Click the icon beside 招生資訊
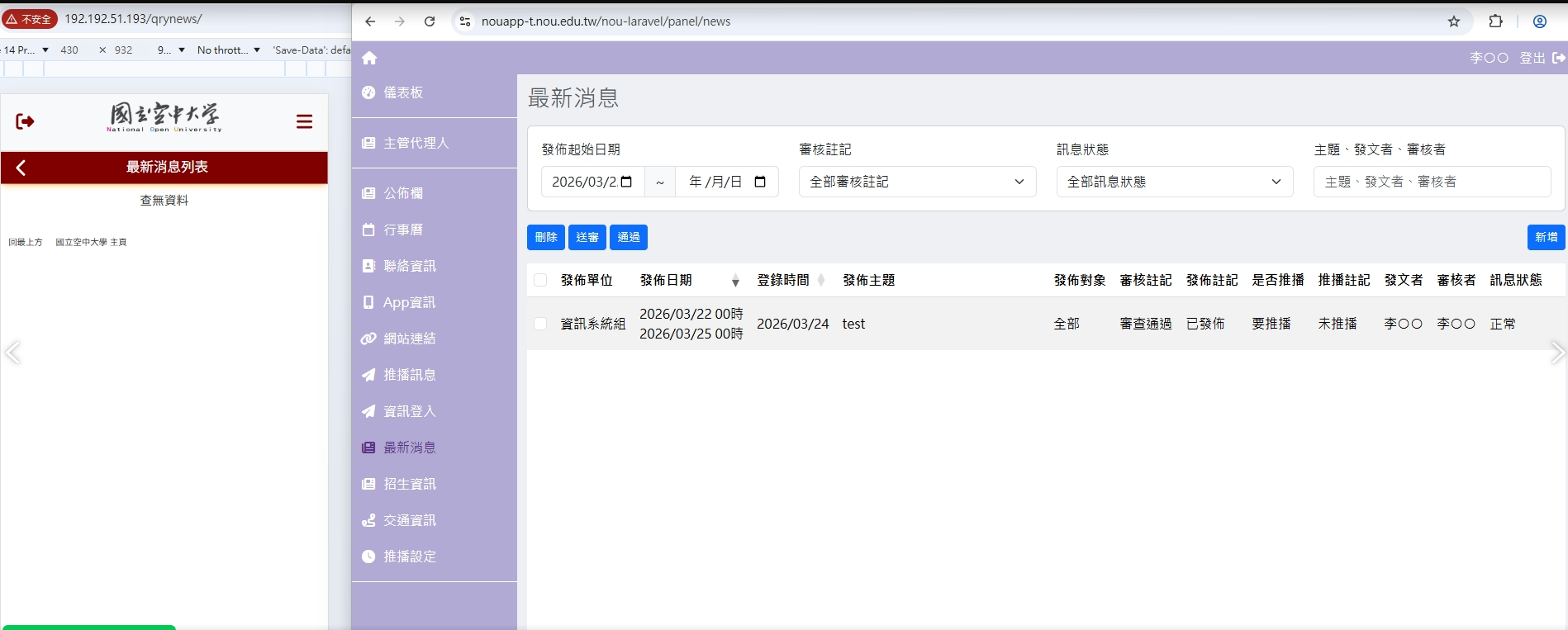Viewport: 1568px width, 630px height. pos(368,484)
